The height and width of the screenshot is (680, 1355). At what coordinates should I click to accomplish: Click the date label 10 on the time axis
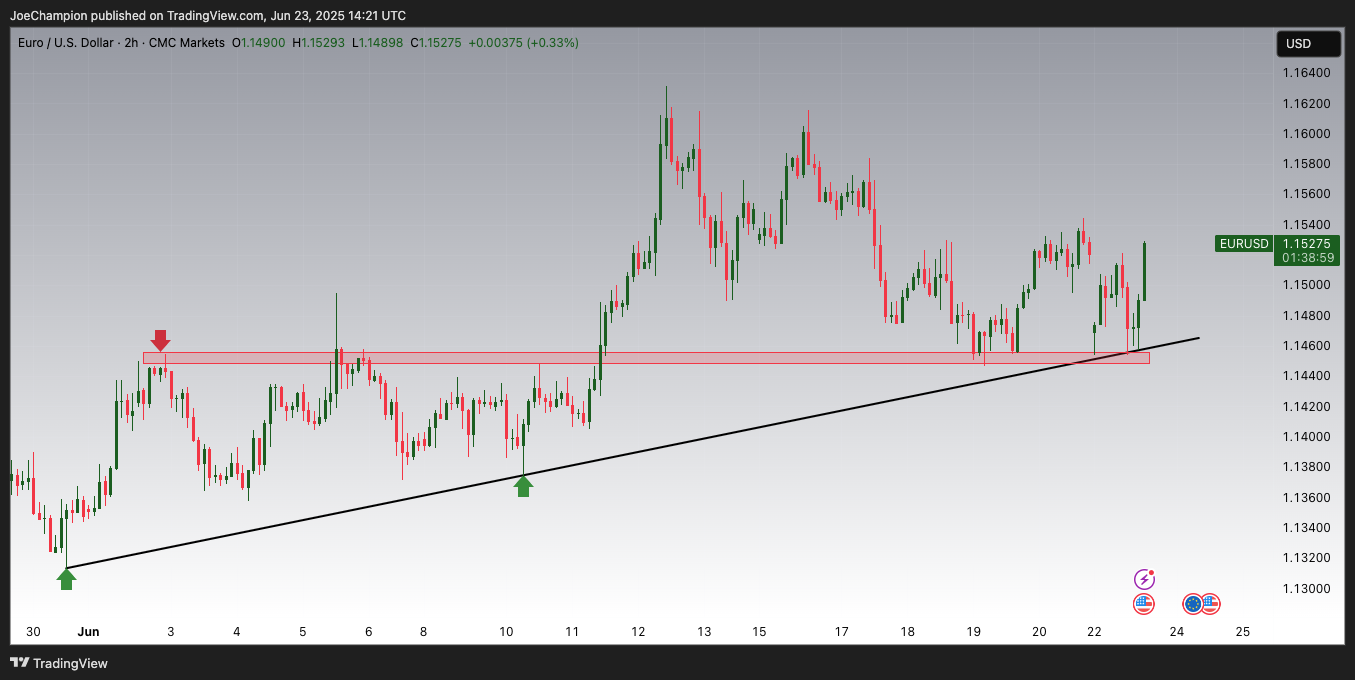(506, 632)
